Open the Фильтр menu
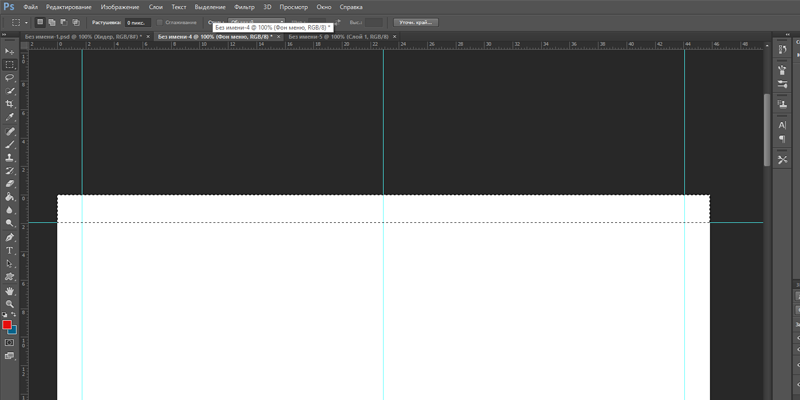Viewport: 800px width, 400px height. pos(244,6)
